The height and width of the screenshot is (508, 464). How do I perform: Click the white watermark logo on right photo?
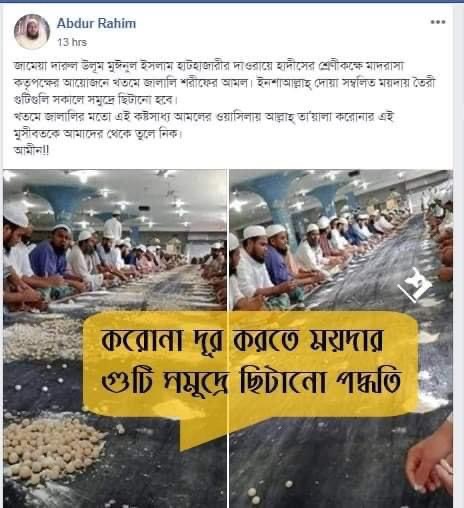414,284
